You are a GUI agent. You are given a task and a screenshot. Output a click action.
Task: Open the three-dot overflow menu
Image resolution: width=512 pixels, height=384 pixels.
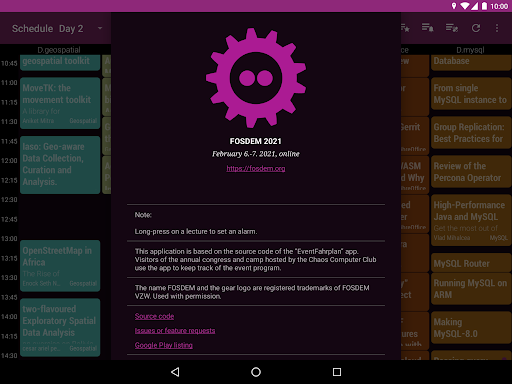coord(497,28)
